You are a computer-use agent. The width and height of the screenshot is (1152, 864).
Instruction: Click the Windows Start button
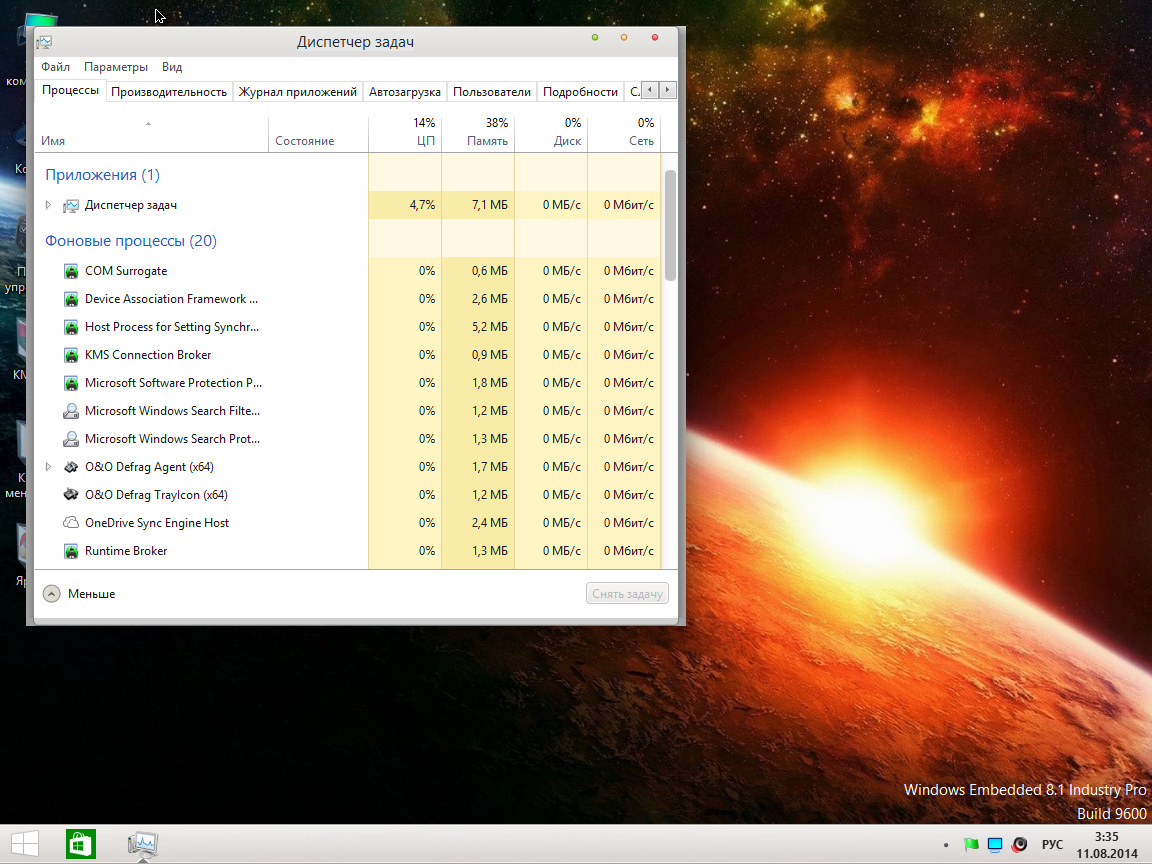pos(25,844)
